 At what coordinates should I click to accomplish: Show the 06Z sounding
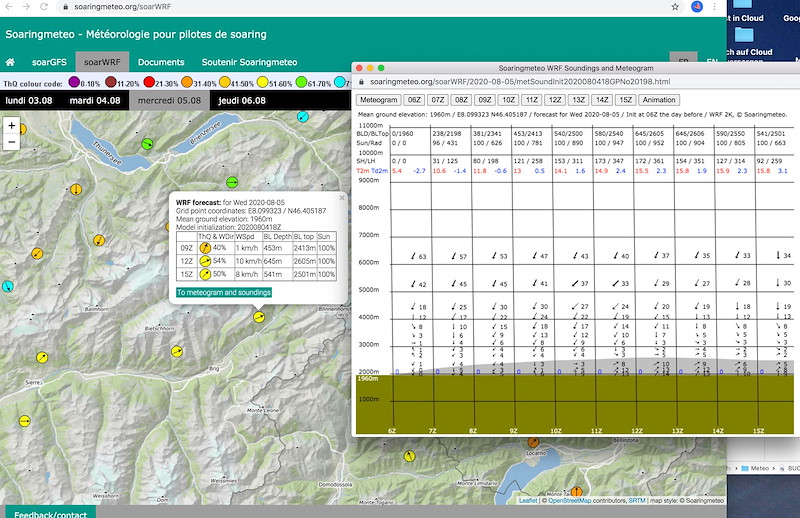click(x=414, y=100)
